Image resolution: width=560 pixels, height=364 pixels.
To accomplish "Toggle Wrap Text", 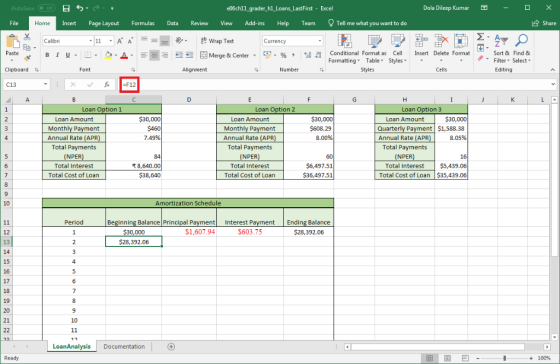I will pyautogui.click(x=217, y=41).
